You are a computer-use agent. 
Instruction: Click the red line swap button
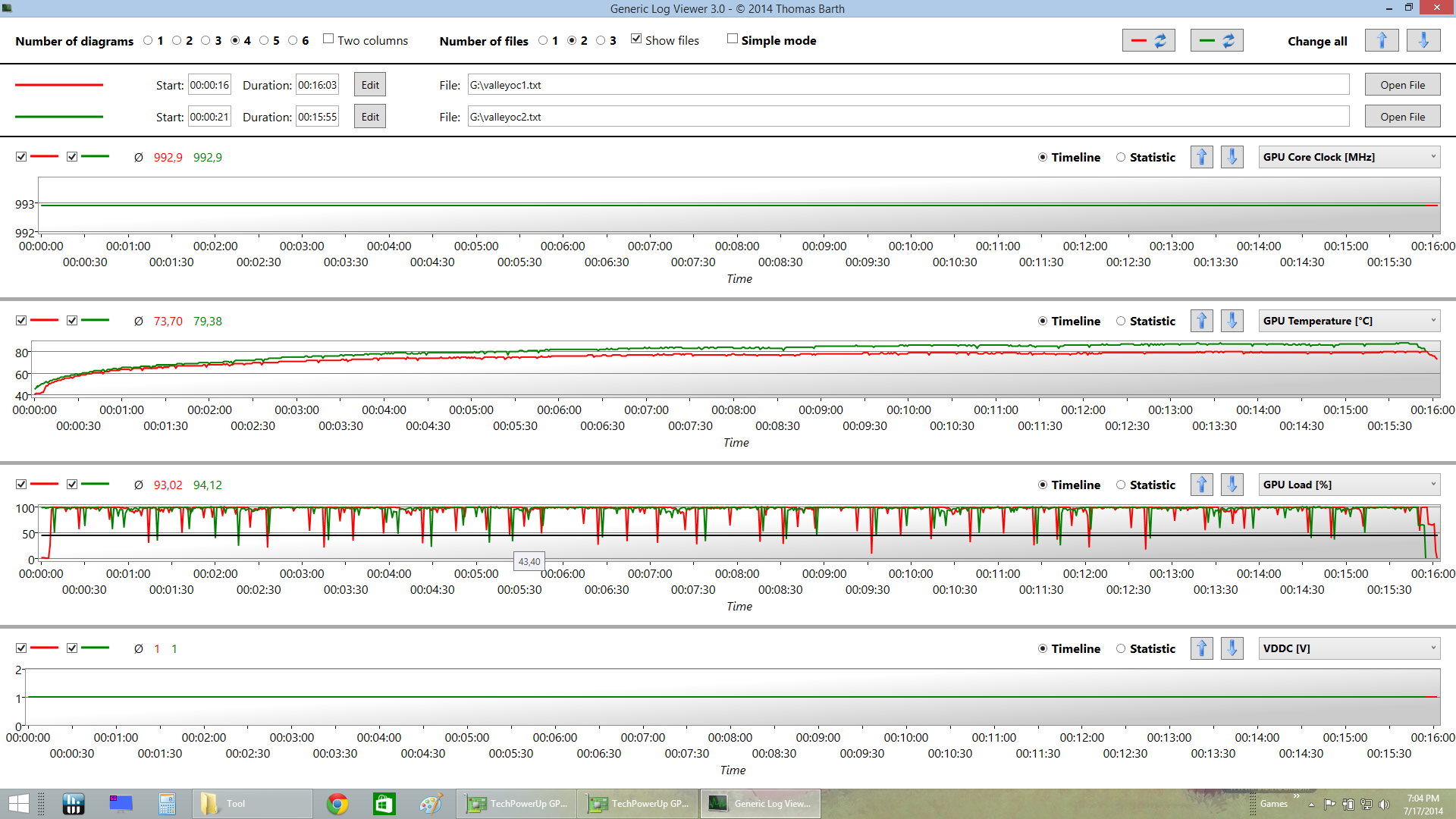coord(1148,41)
